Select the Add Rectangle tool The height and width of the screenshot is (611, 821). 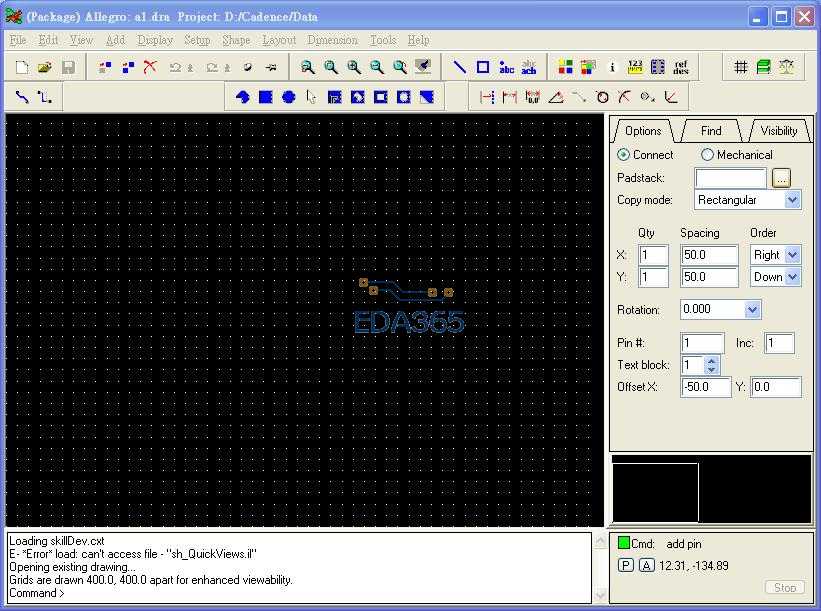483,67
